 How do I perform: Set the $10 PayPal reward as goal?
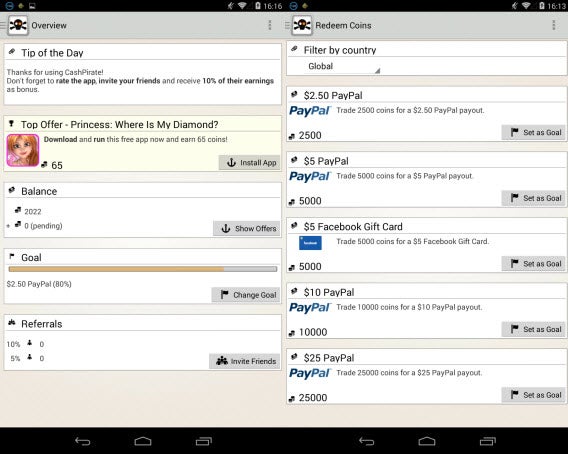pos(533,329)
